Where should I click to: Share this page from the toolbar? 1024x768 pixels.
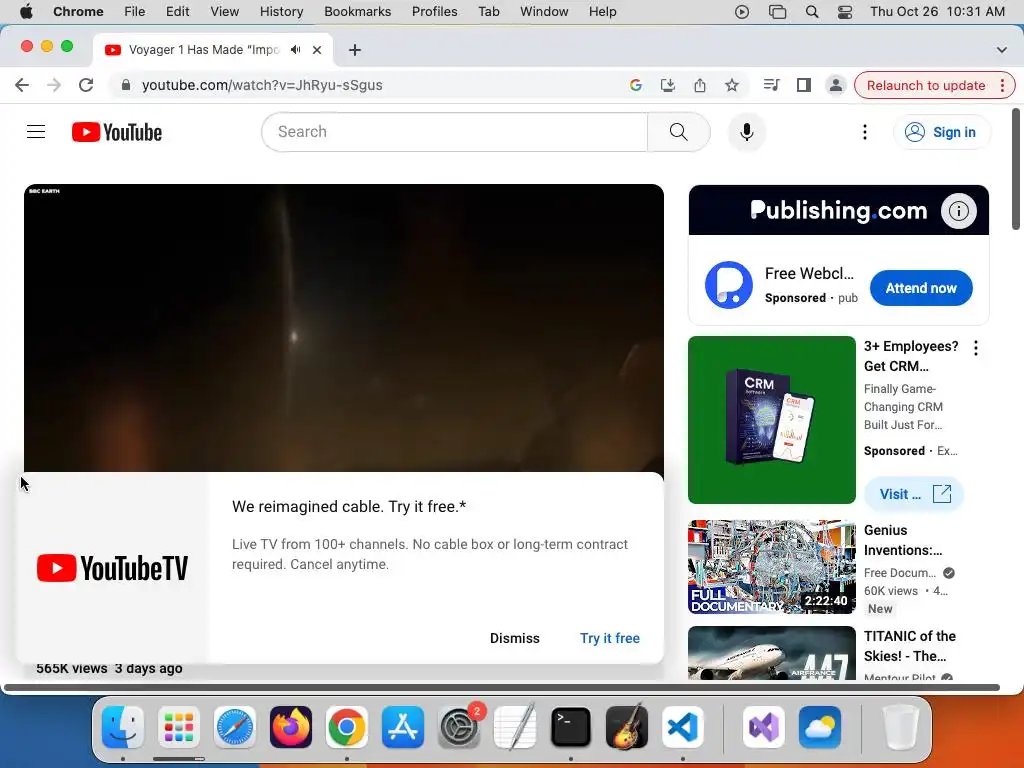point(699,85)
